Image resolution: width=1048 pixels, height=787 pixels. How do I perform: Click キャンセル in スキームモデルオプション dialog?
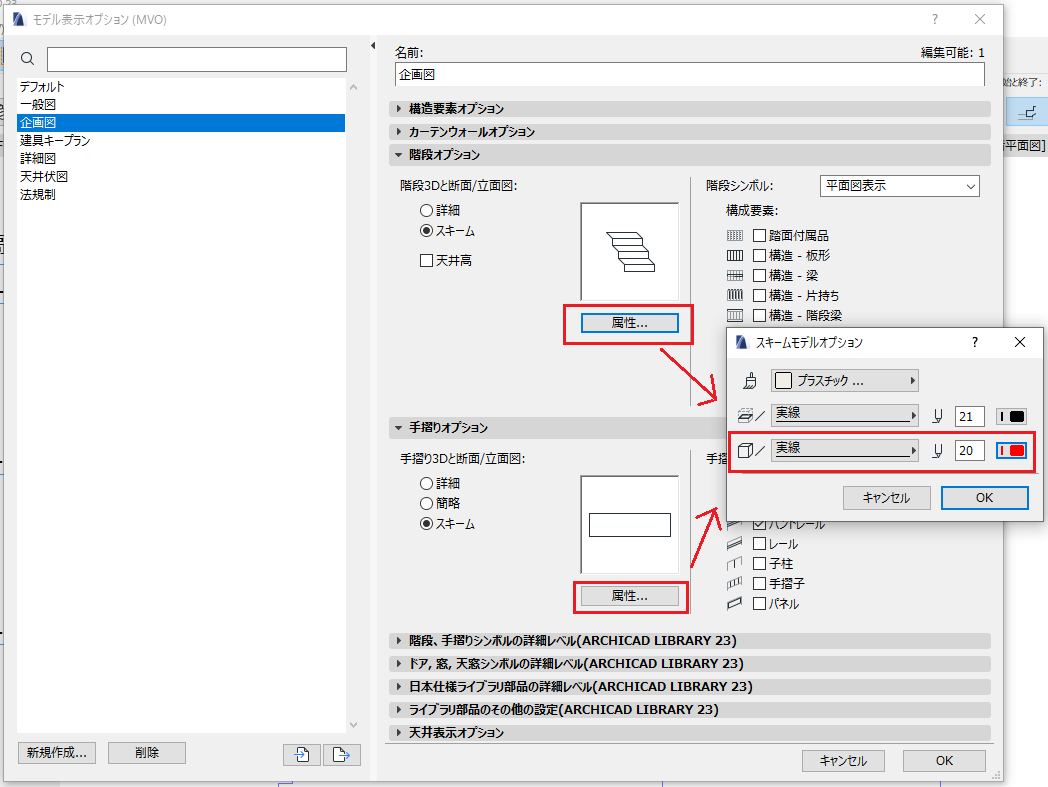click(886, 497)
